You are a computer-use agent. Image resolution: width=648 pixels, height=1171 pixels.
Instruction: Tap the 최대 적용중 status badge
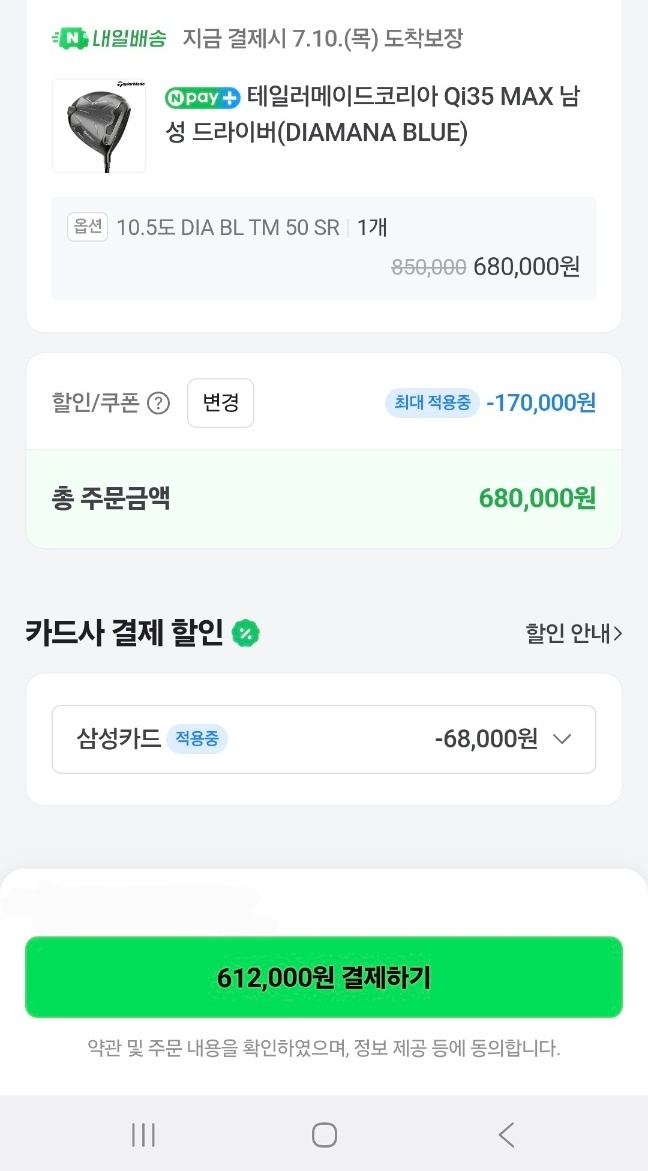click(x=432, y=403)
